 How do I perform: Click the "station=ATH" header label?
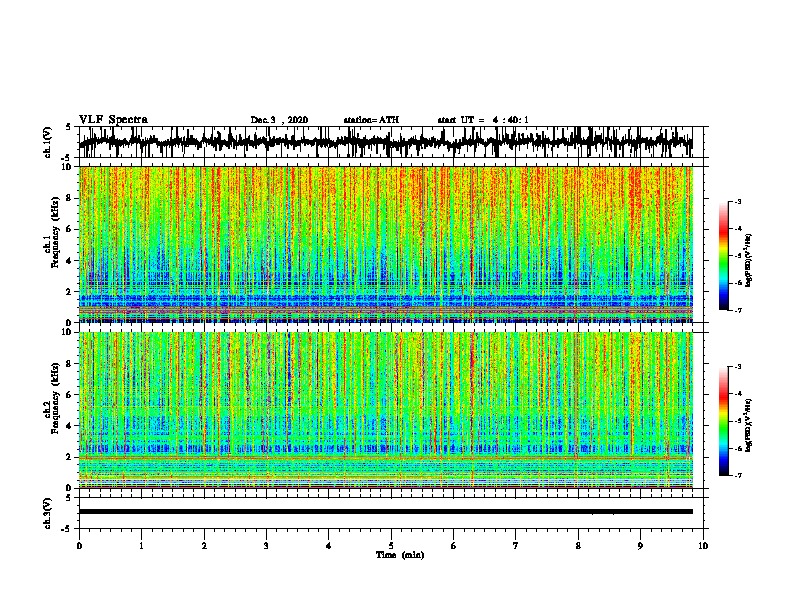pyautogui.click(x=371, y=120)
